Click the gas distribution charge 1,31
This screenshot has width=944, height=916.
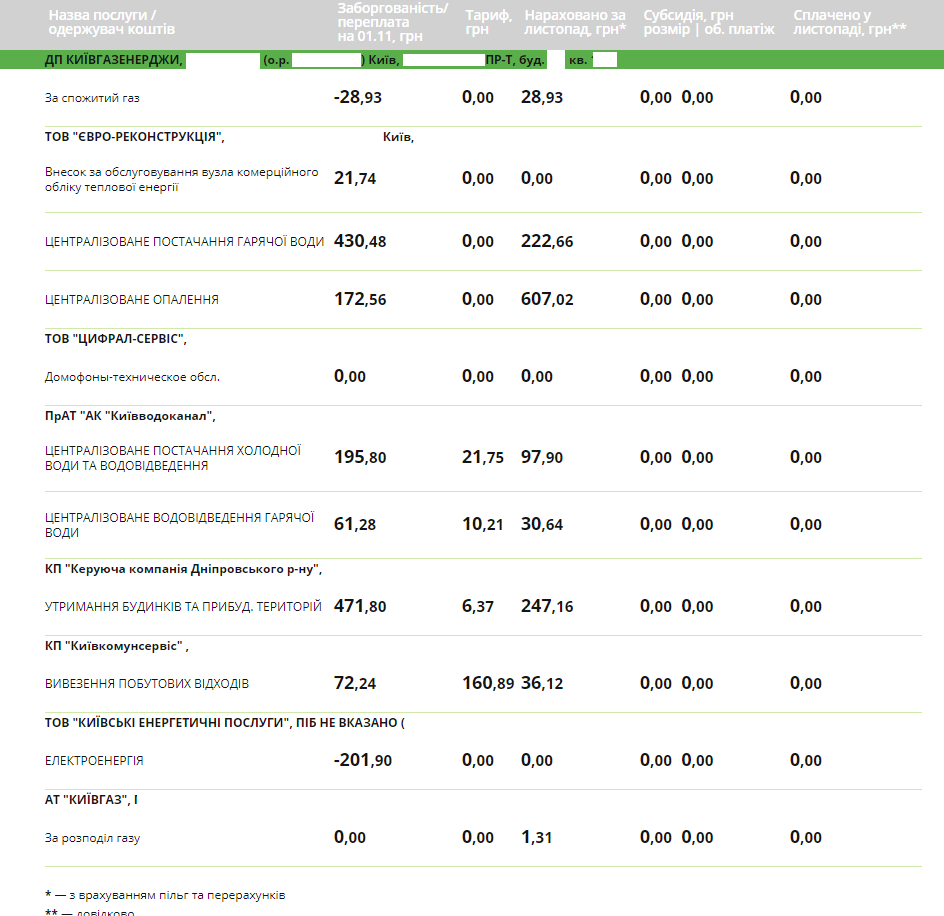536,837
